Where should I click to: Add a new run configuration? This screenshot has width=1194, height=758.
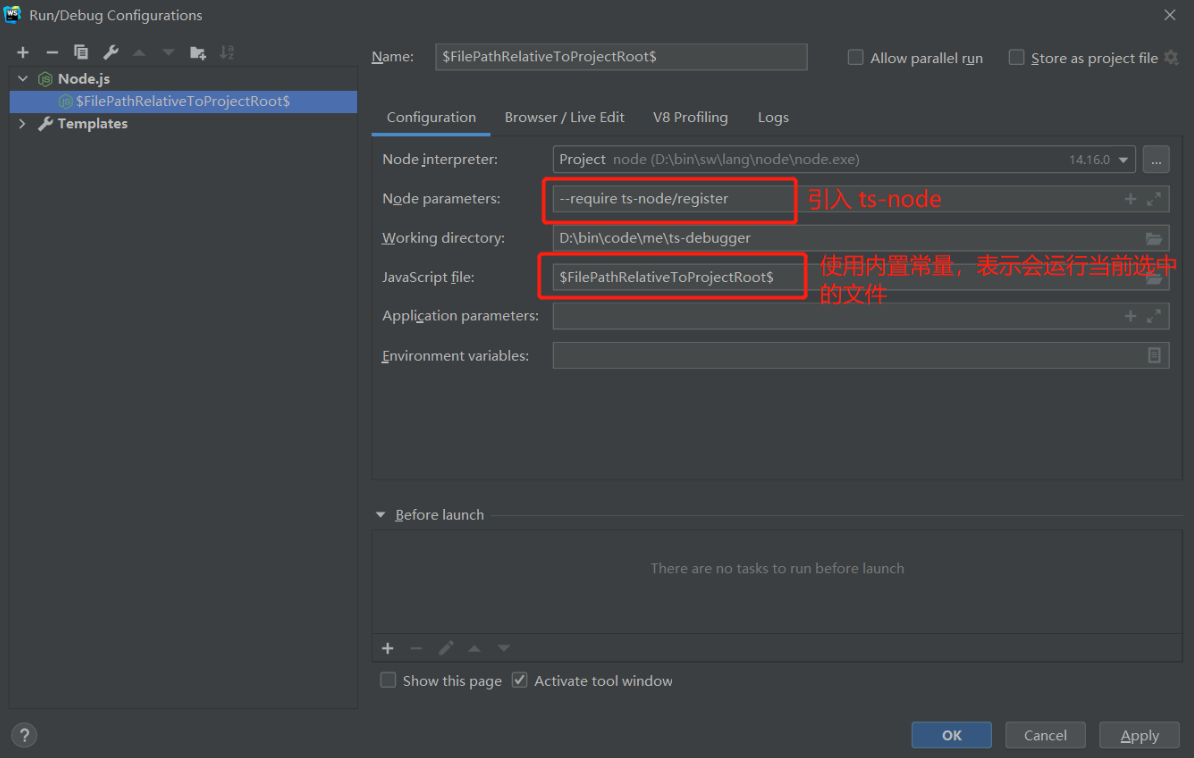[x=22, y=52]
